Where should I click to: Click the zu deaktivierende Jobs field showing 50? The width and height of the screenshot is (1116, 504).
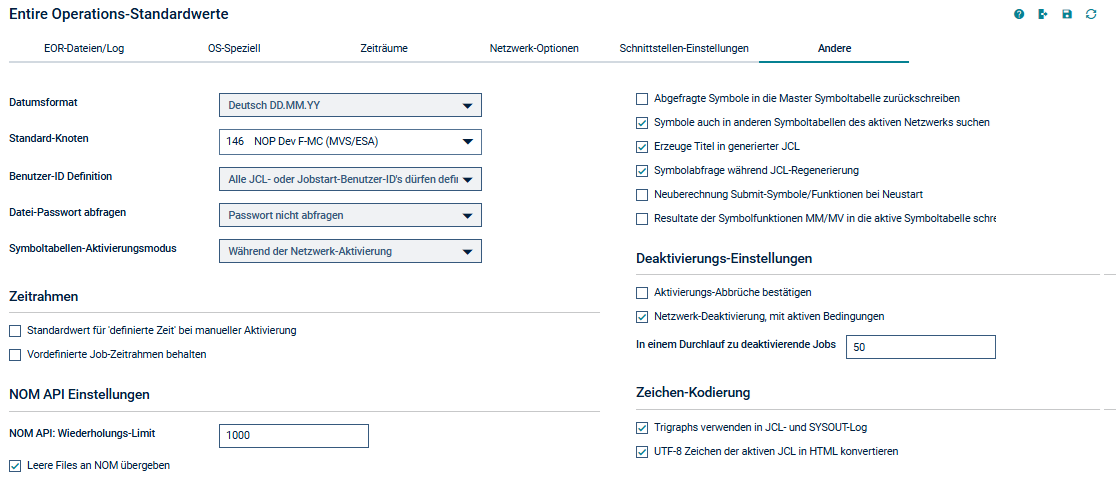pyautogui.click(x=921, y=347)
